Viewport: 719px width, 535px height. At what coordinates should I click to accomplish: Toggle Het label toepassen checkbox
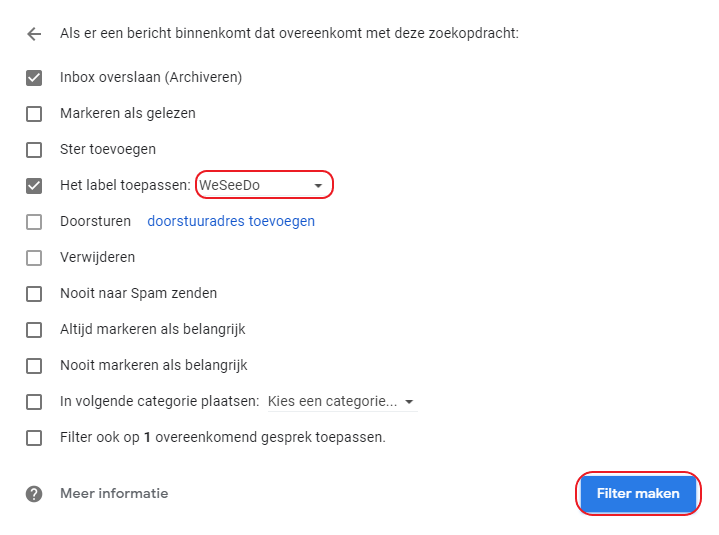tap(34, 186)
